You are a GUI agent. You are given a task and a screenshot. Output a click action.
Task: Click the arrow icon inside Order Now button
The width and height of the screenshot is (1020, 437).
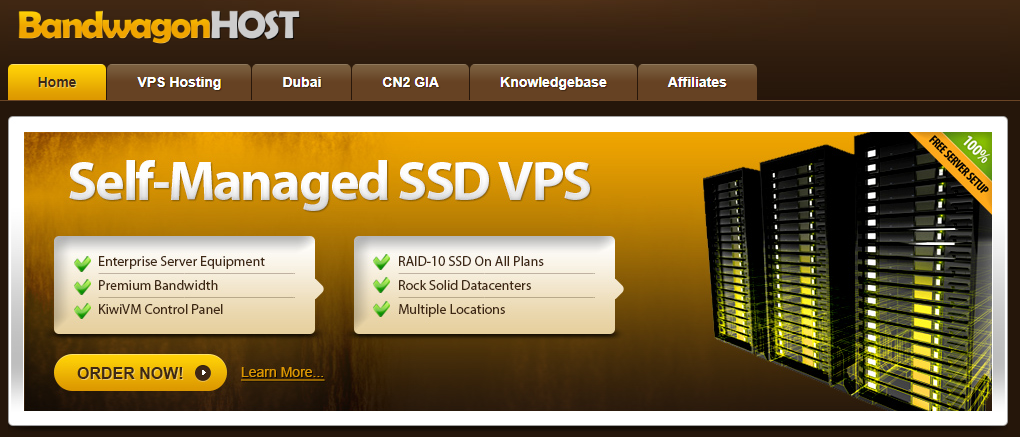pyautogui.click(x=203, y=373)
